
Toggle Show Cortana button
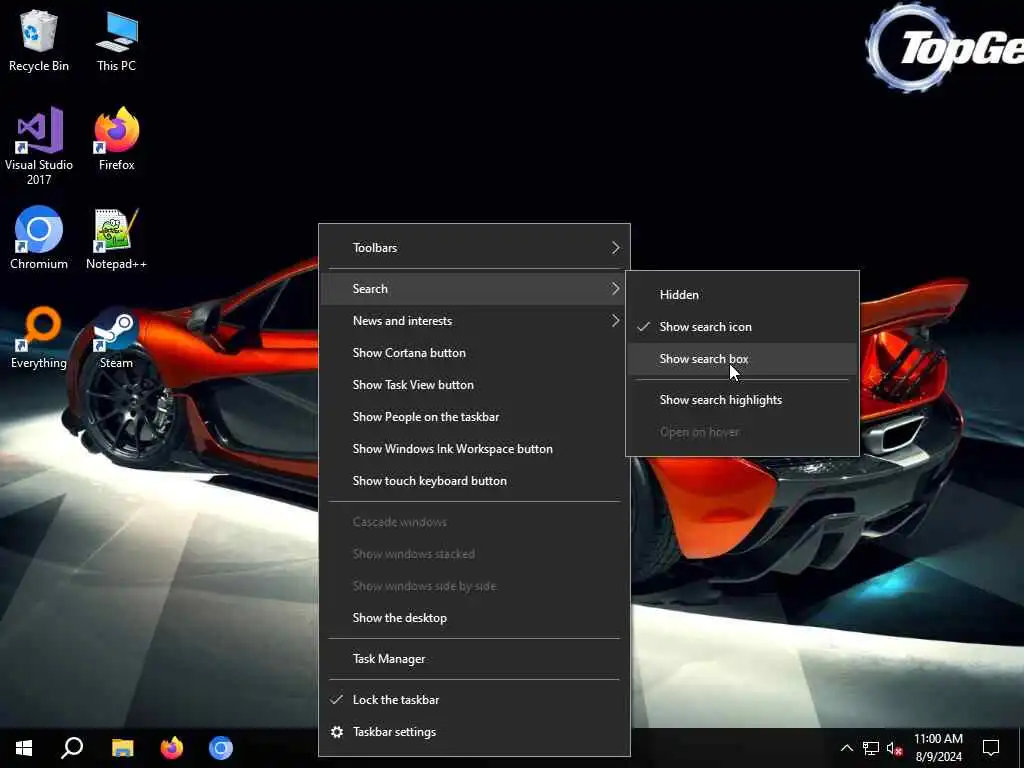pos(474,353)
